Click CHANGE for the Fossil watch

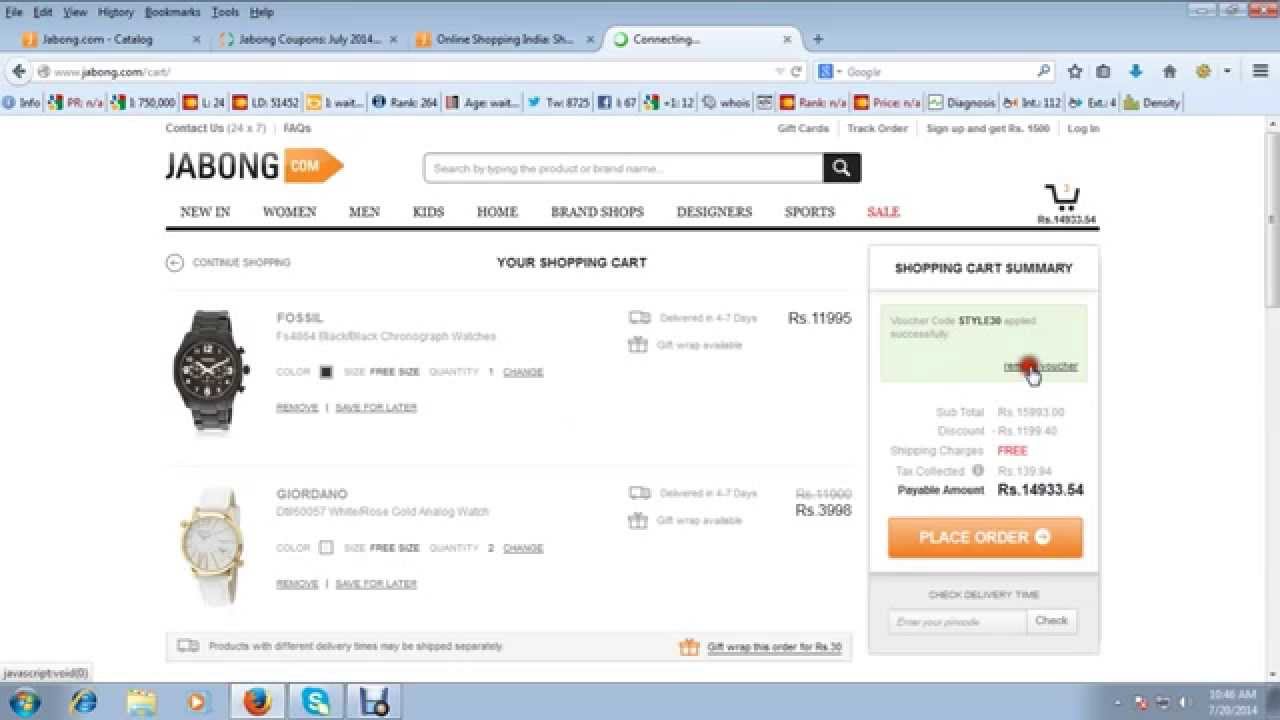523,372
